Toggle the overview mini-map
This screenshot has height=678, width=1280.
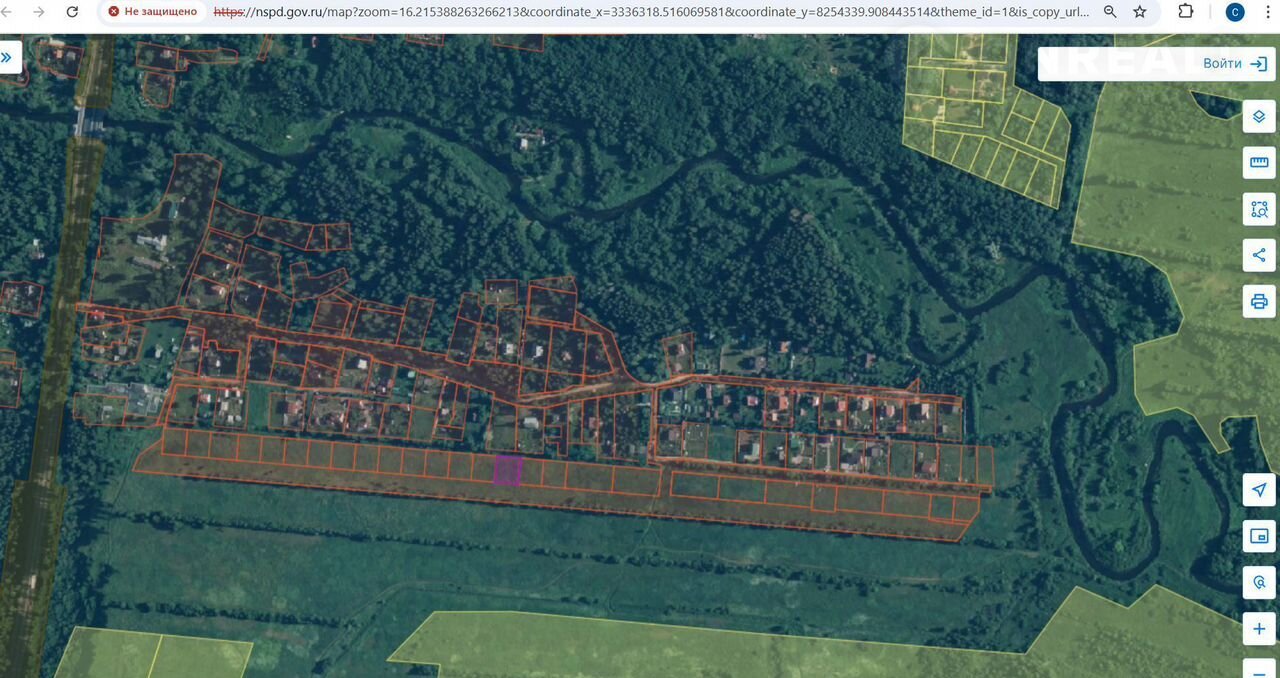1259,536
